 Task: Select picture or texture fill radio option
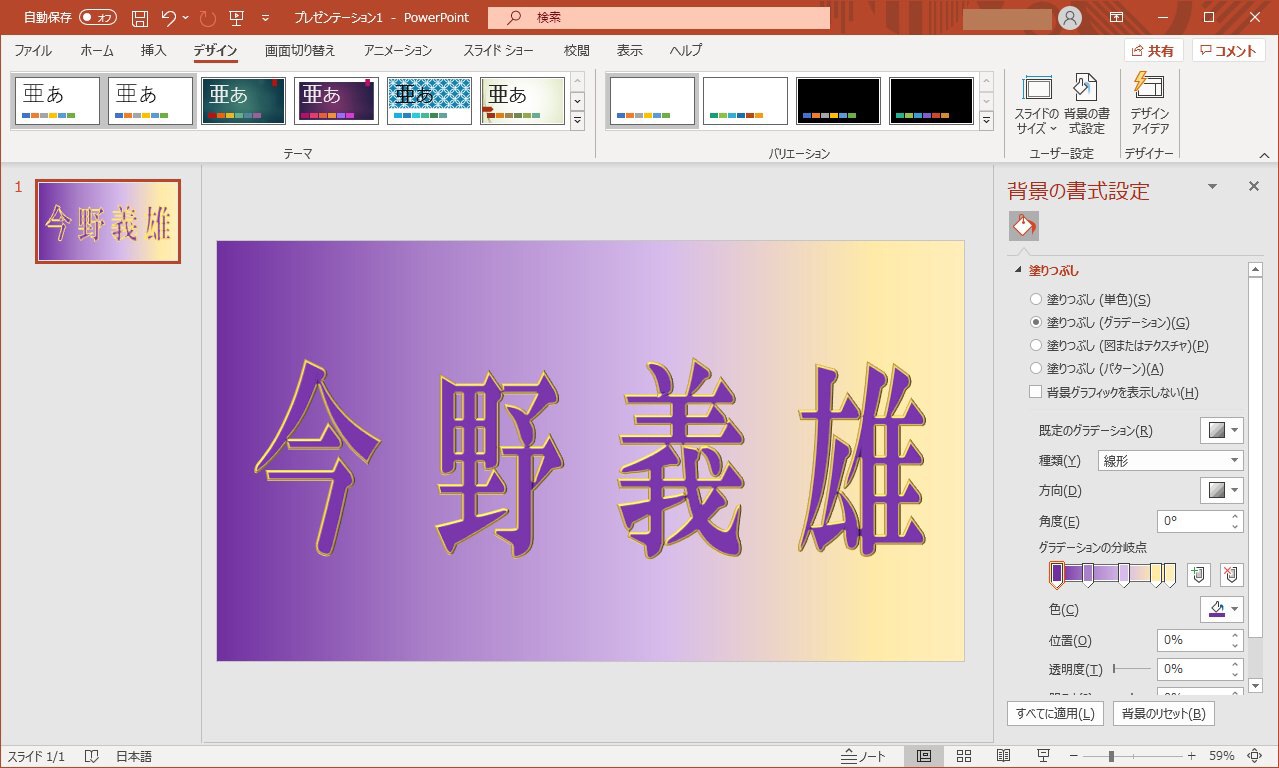pos(1036,345)
